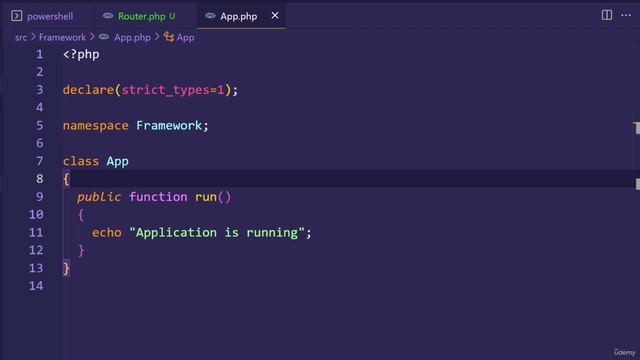
Task: Click the 'function' keyword
Action: 158,197
